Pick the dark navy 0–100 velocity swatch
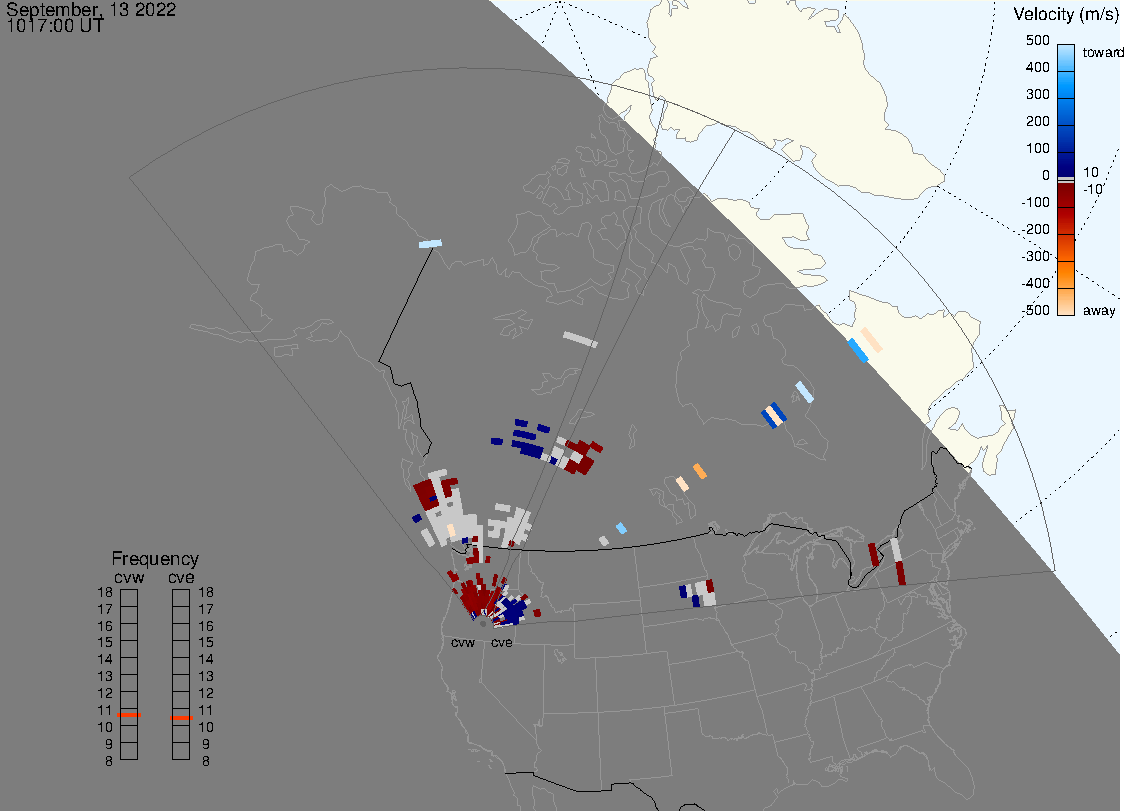Viewport: 1124px width, 811px height. [1066, 165]
